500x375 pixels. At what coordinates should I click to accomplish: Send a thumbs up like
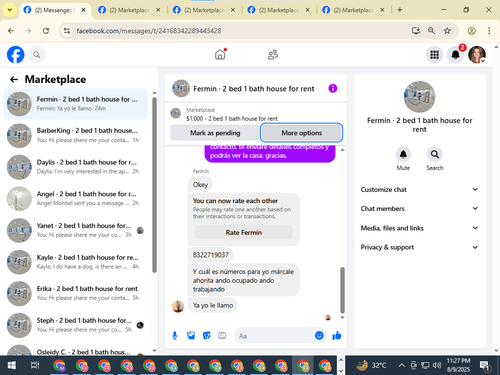pos(337,336)
